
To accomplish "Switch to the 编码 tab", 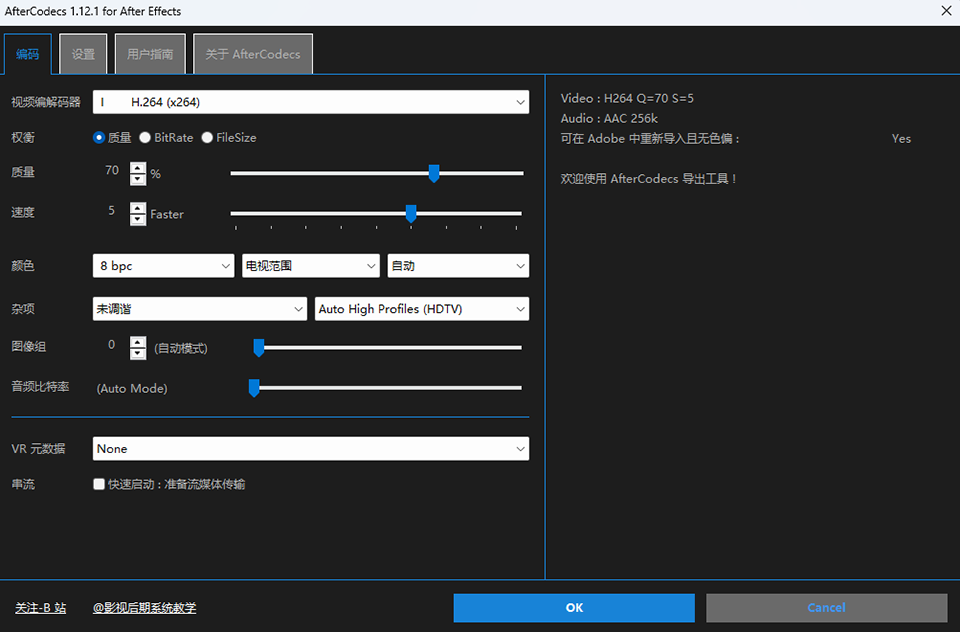I will (x=28, y=54).
